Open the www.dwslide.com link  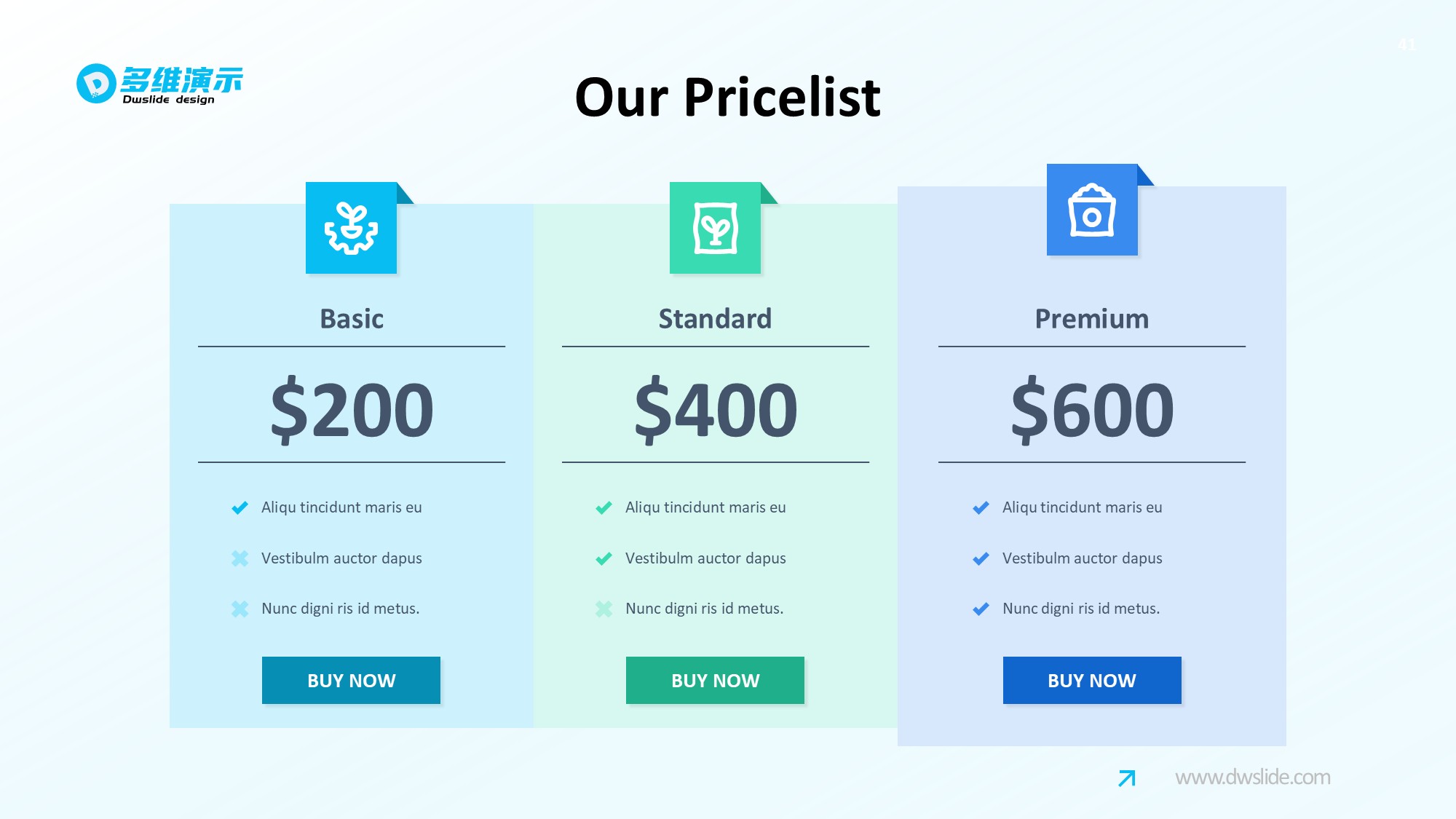click(x=1252, y=778)
